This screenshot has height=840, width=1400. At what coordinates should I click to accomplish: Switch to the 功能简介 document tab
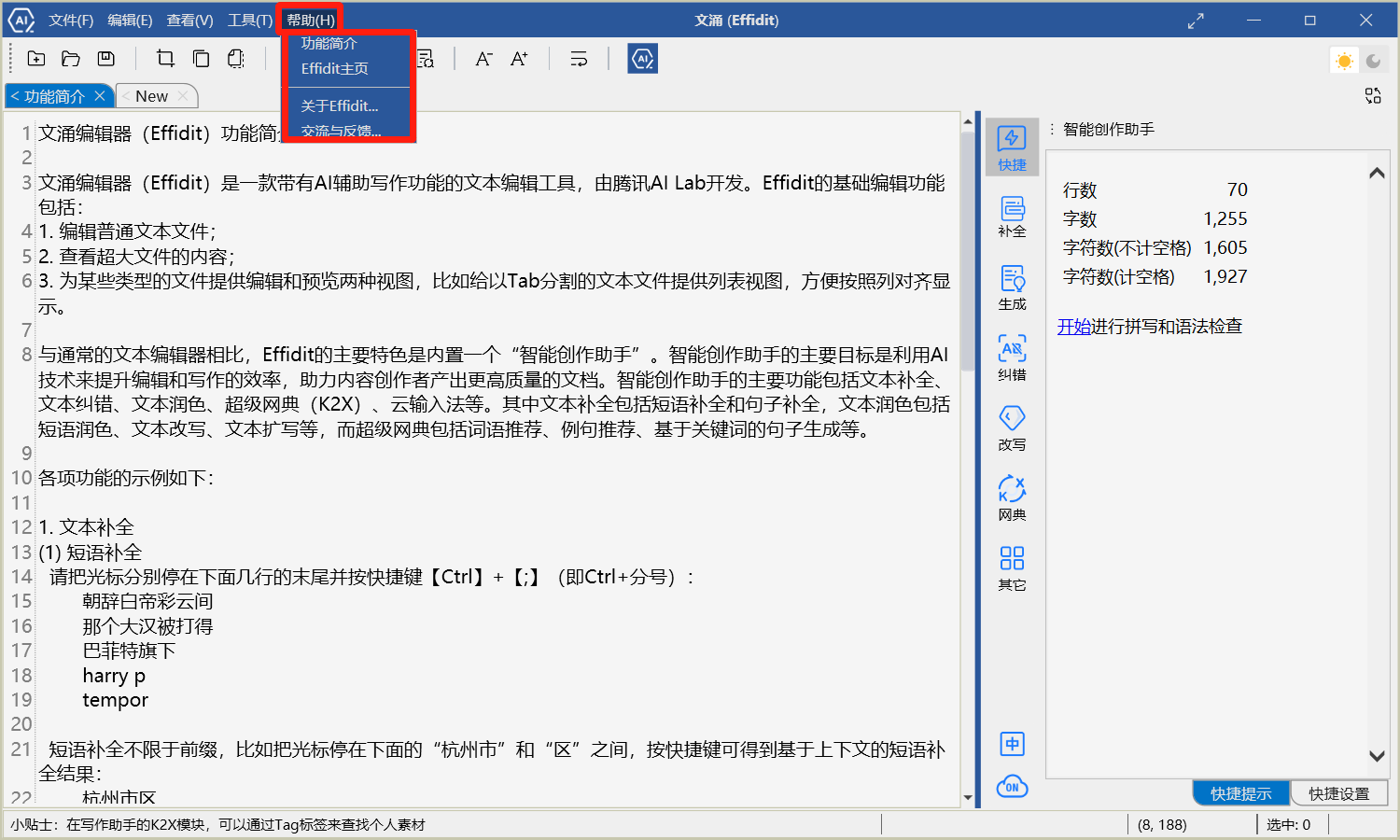(54, 96)
